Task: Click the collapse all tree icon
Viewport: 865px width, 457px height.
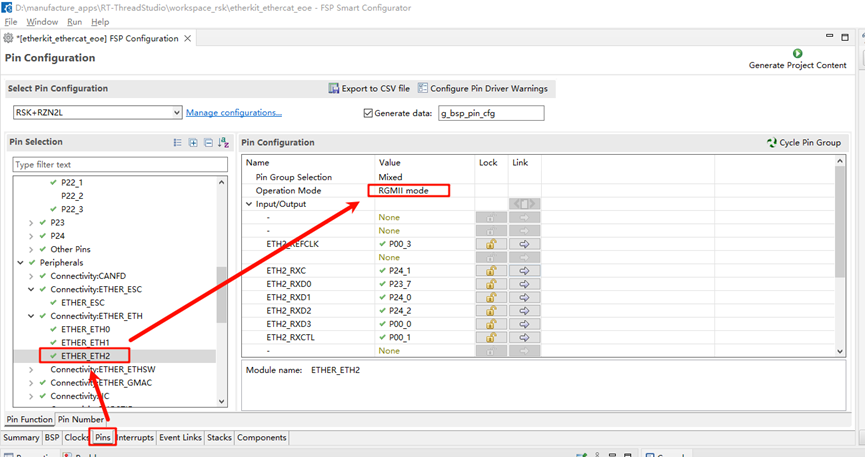Action: [208, 142]
